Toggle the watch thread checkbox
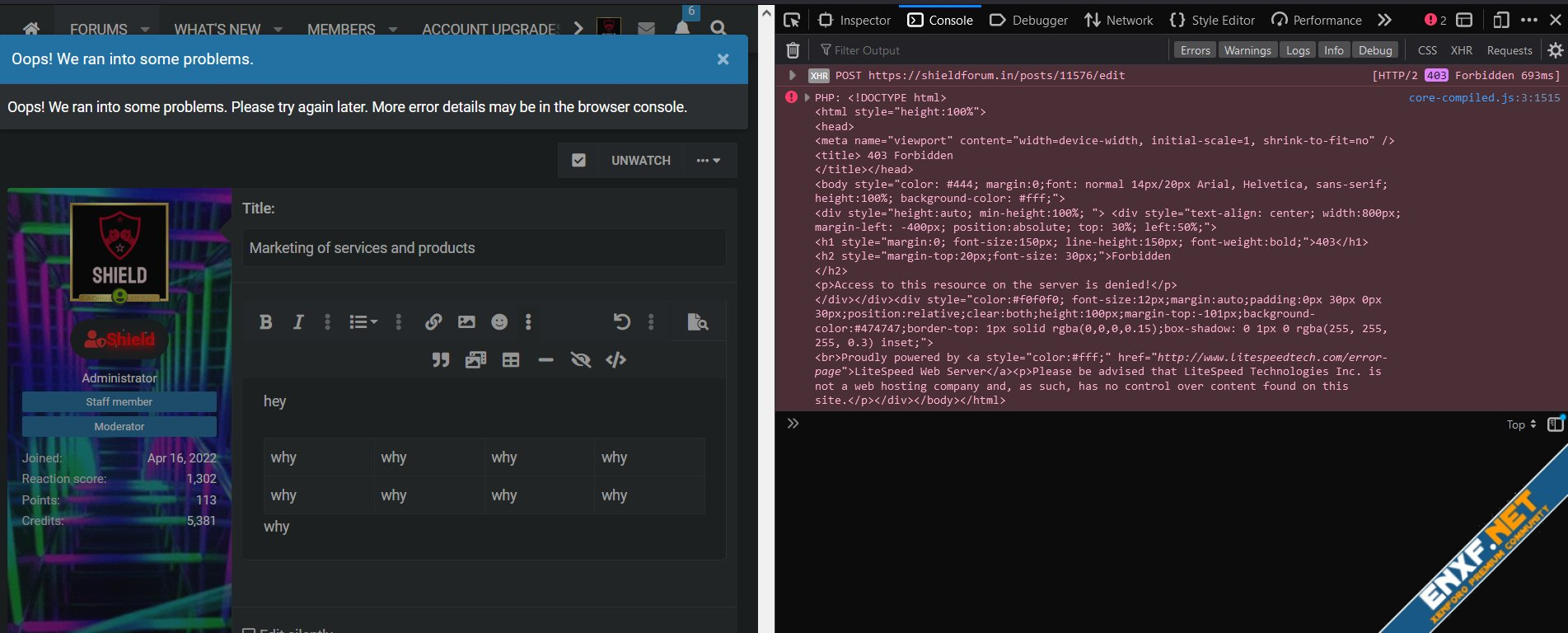The height and width of the screenshot is (633, 1568). (579, 161)
